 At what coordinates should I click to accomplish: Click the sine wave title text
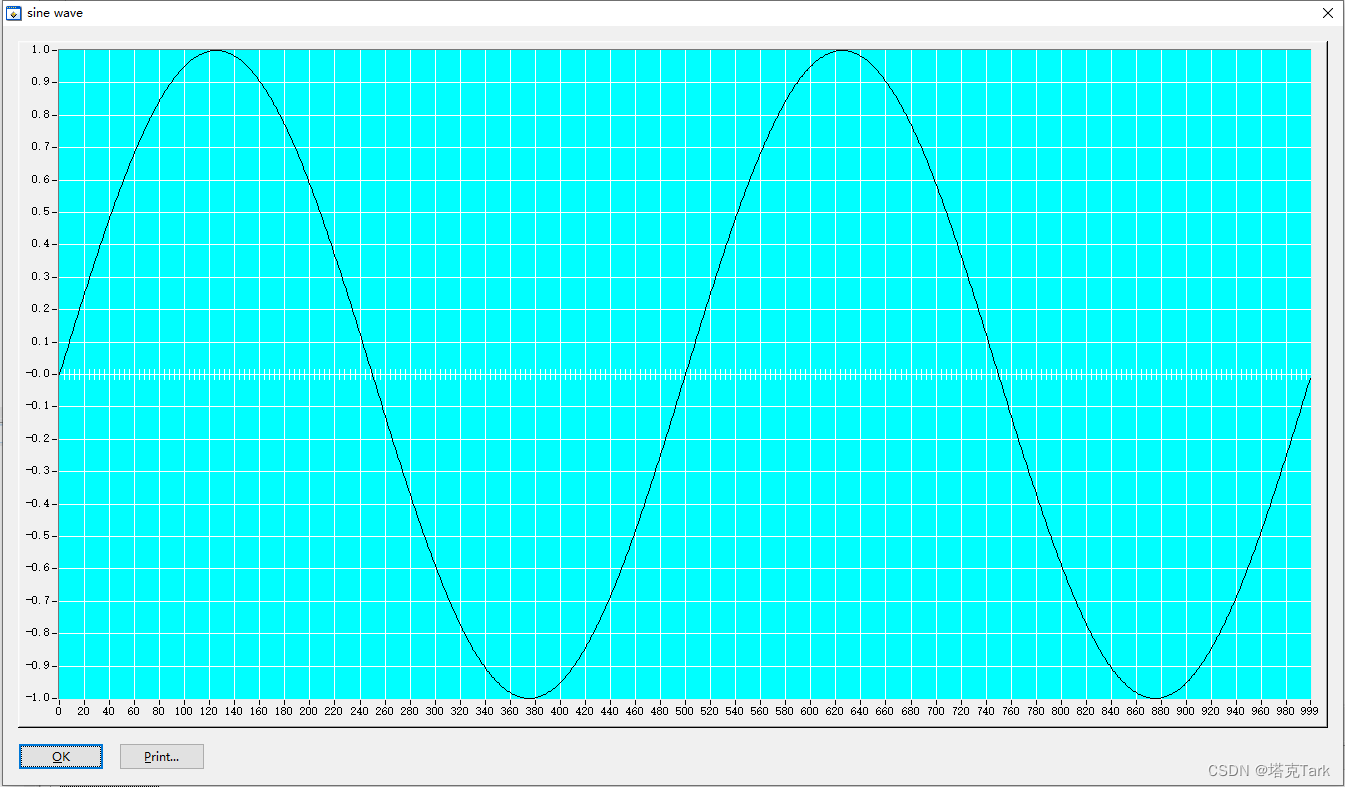coord(55,13)
